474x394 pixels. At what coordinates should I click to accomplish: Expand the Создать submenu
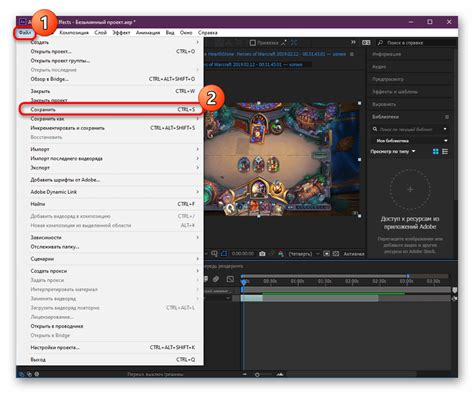(x=111, y=42)
